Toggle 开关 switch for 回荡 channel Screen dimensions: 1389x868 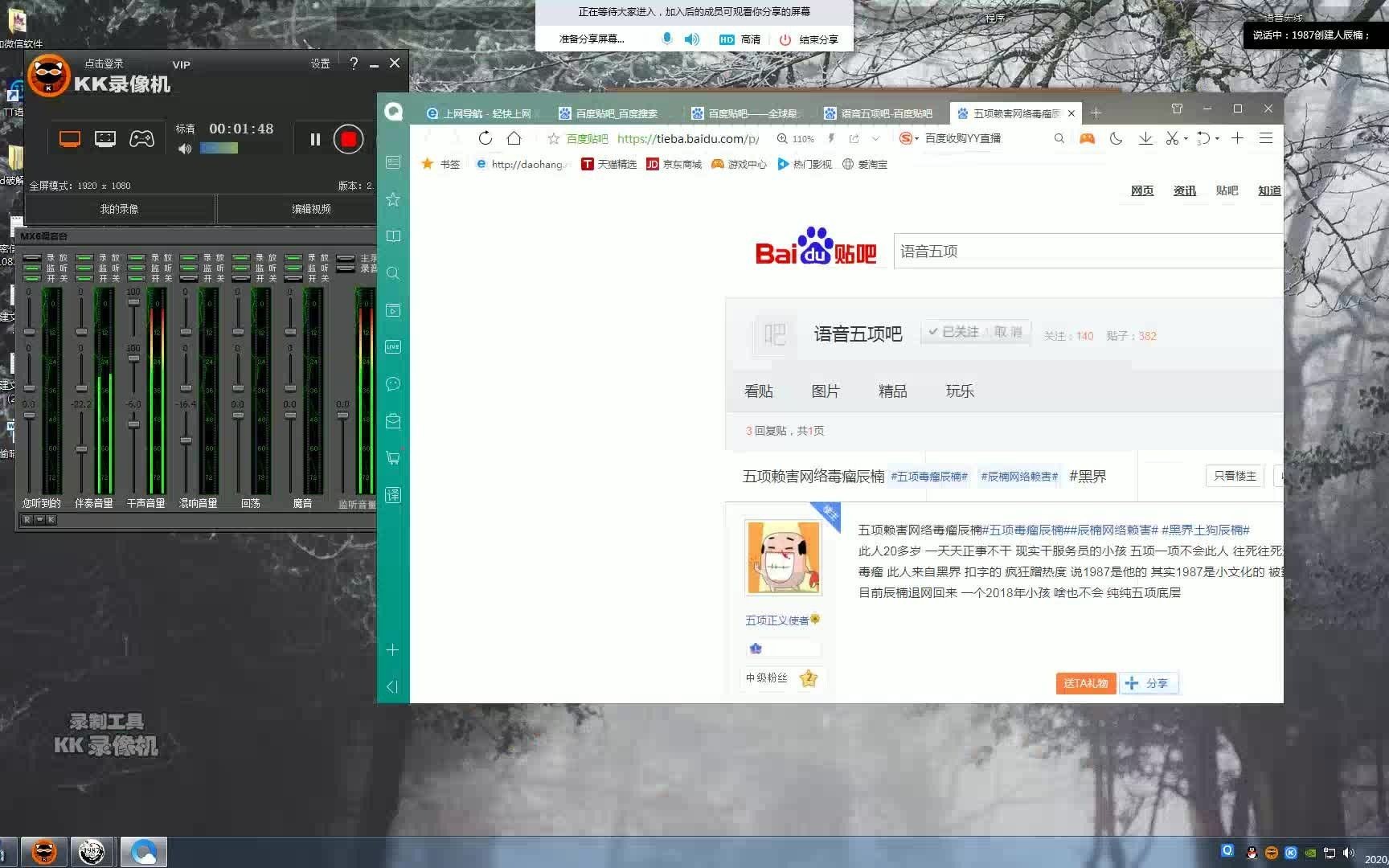241,278
